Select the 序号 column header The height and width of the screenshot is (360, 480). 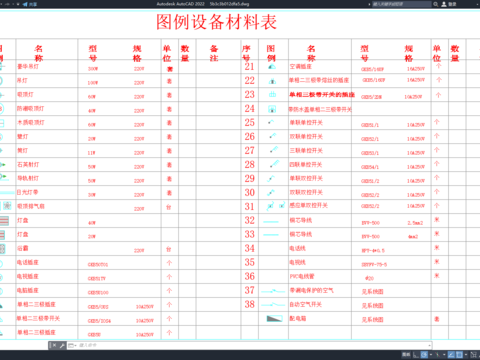coord(246,53)
